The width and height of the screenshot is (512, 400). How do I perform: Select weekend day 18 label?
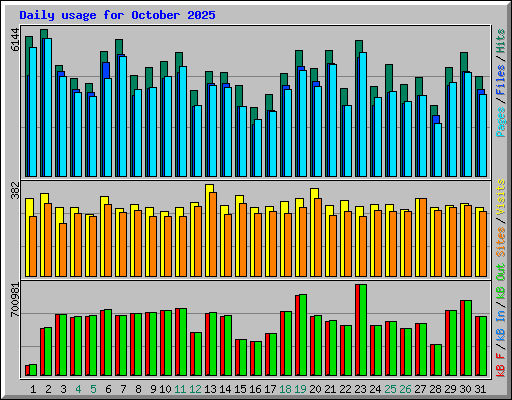tap(285, 389)
